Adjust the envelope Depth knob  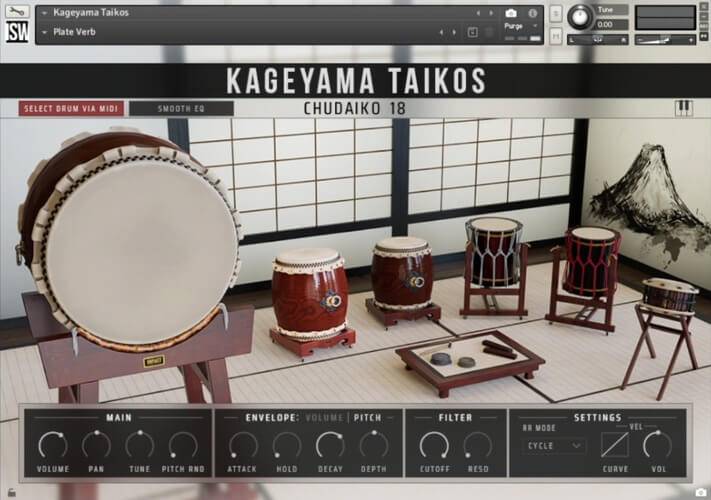374,445
